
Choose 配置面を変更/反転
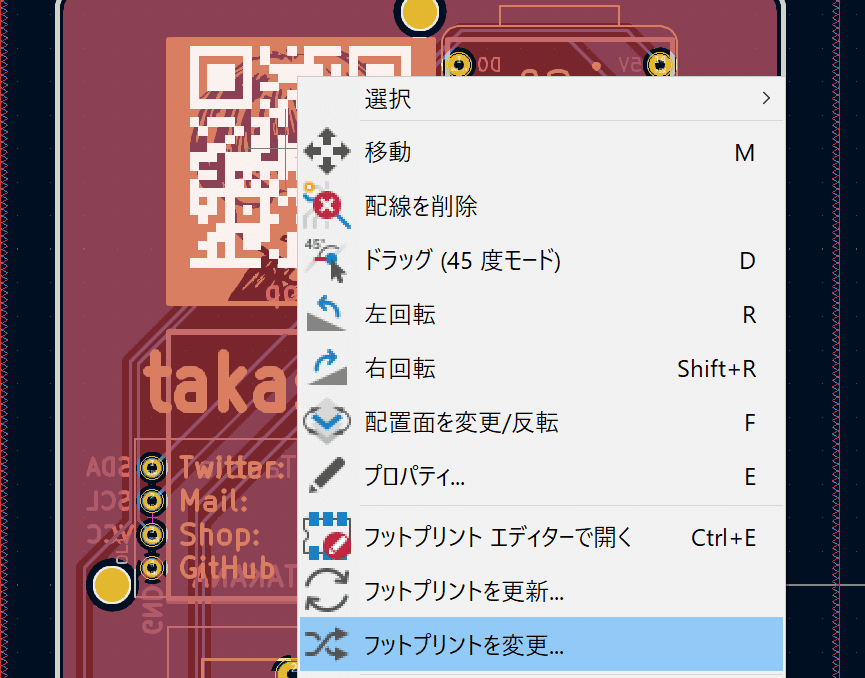coord(541,423)
